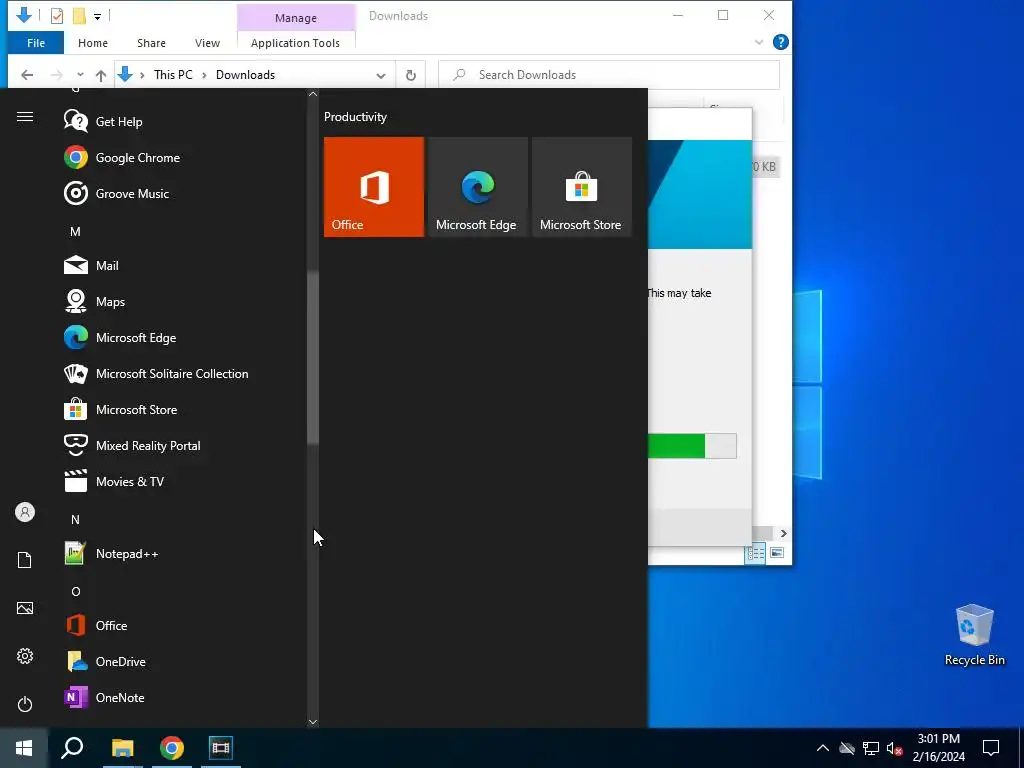Click the Properties checkmark icon in title bar
Viewport: 1024px width, 768px height.
pyautogui.click(x=57, y=16)
